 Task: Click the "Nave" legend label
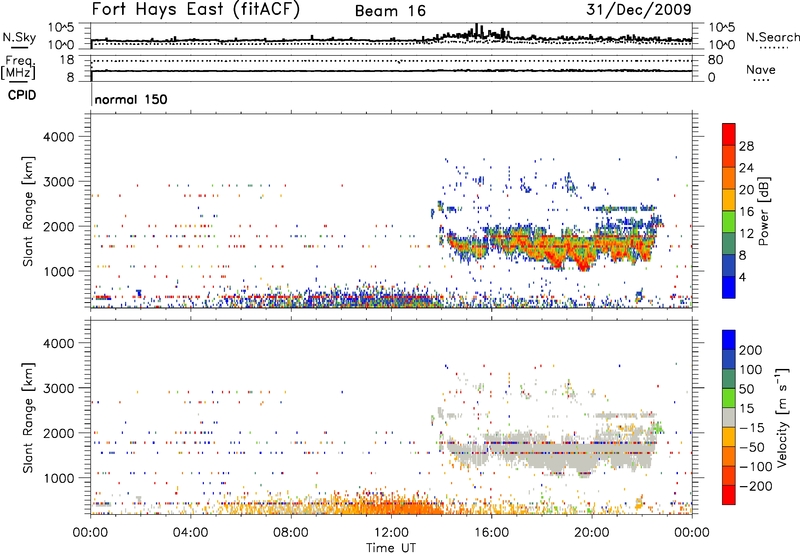pos(761,70)
